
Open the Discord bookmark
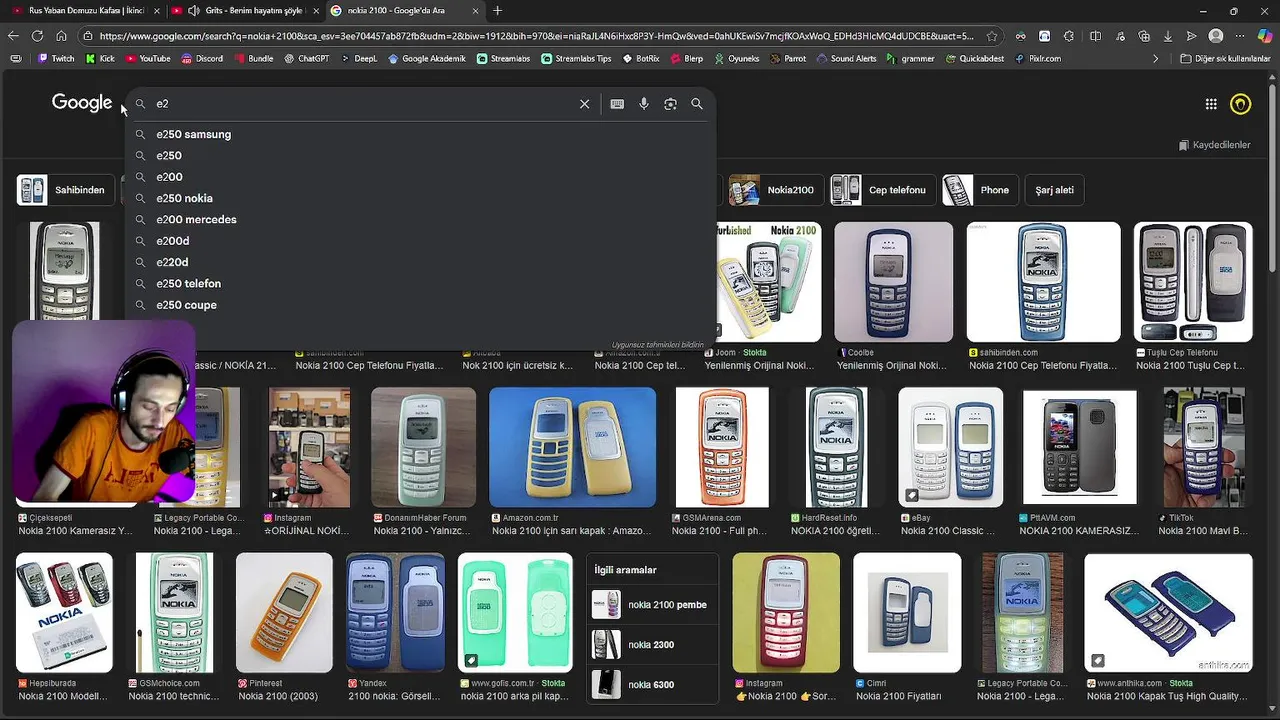[202, 59]
